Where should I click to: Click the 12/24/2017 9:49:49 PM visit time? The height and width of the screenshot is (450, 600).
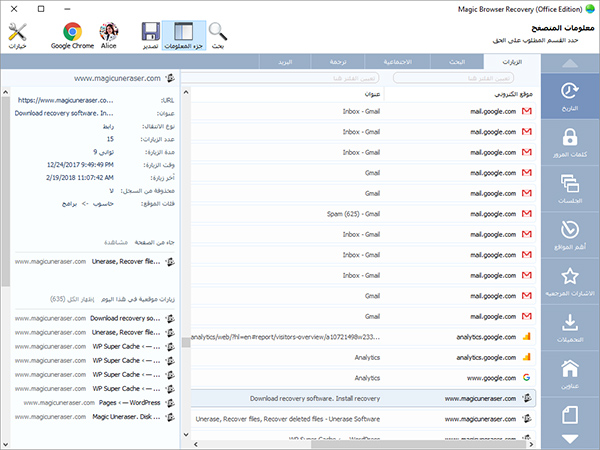(80, 165)
